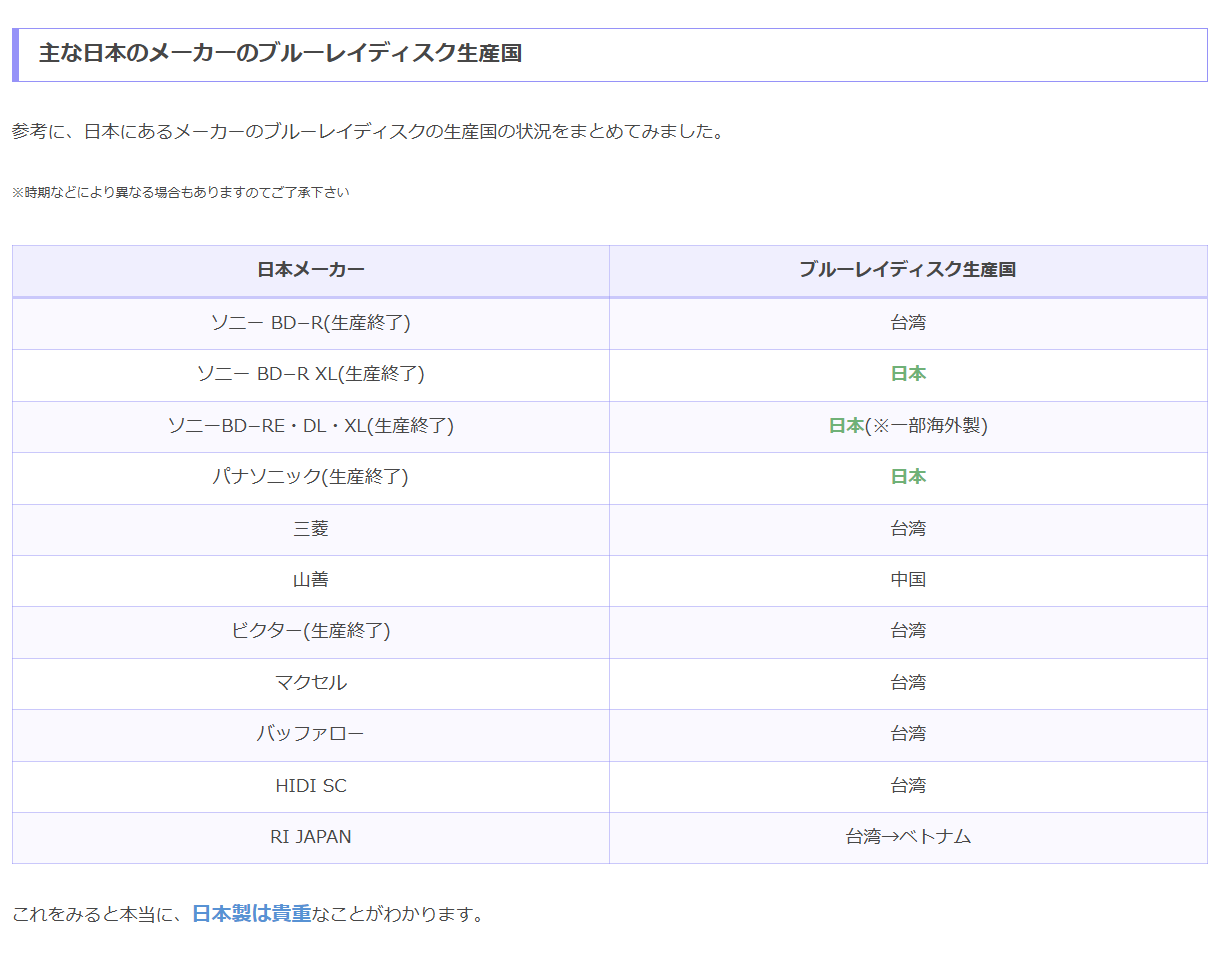
Task: Click the blue 日本製は貴重 text
Action: pos(252,914)
